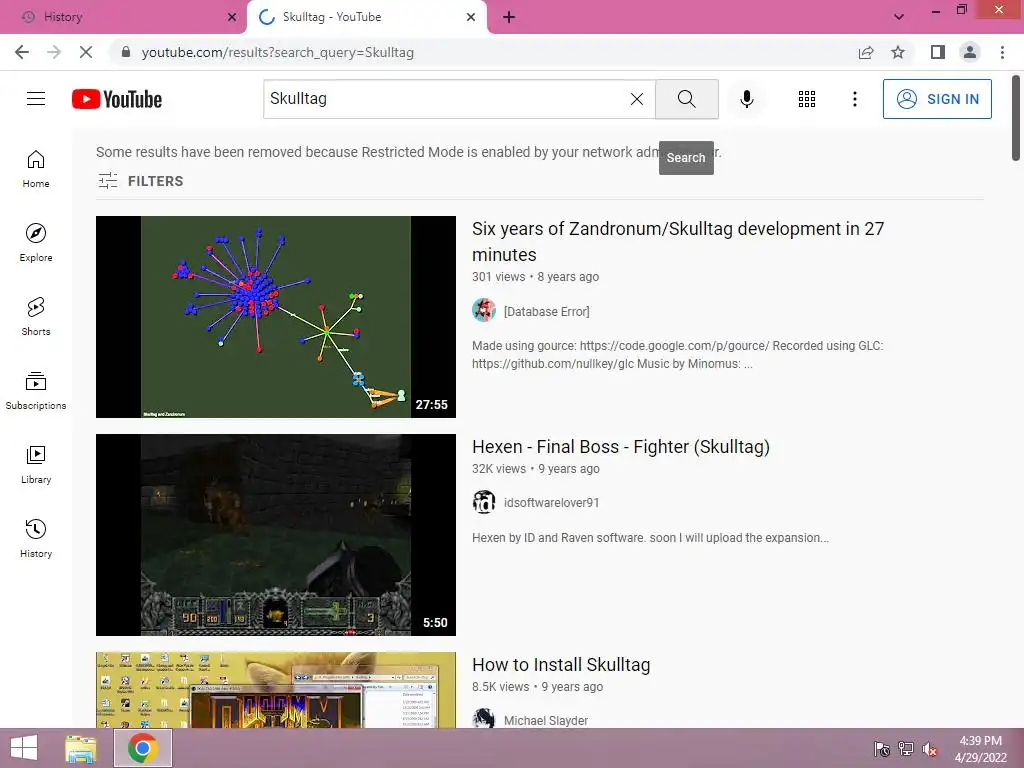
Task: Start voice search with the microphone icon
Action: (x=746, y=99)
